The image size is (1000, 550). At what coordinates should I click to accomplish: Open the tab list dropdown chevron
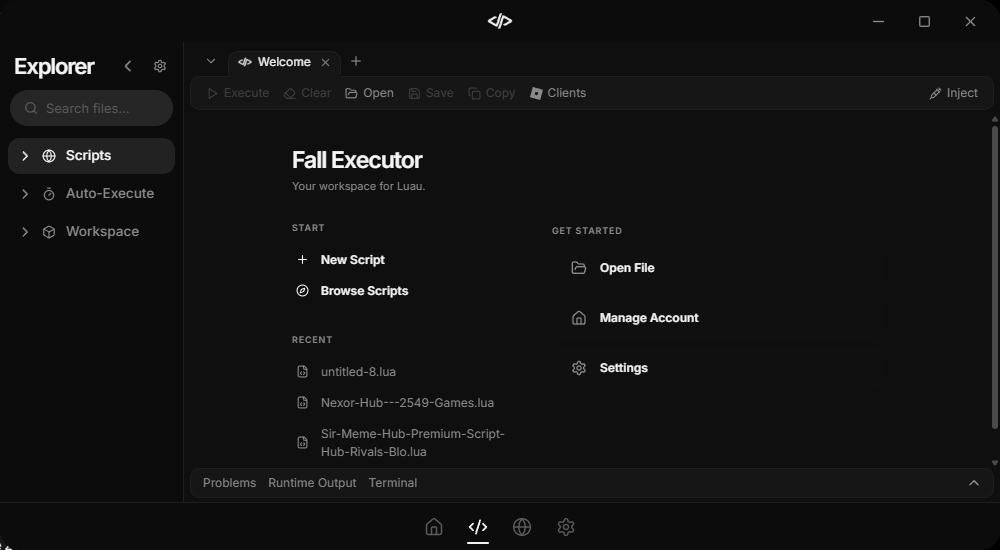pyautogui.click(x=210, y=61)
